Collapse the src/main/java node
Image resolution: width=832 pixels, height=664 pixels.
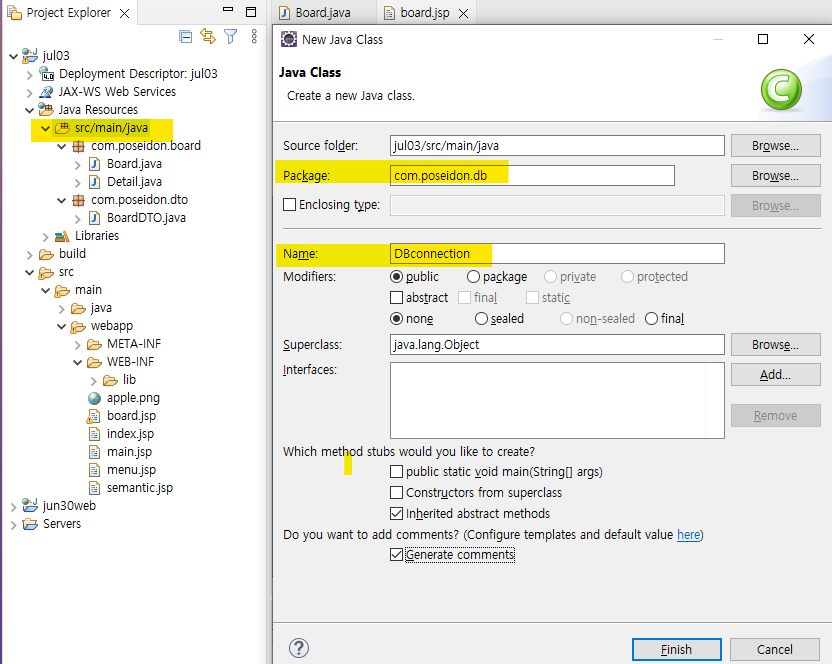tap(46, 128)
